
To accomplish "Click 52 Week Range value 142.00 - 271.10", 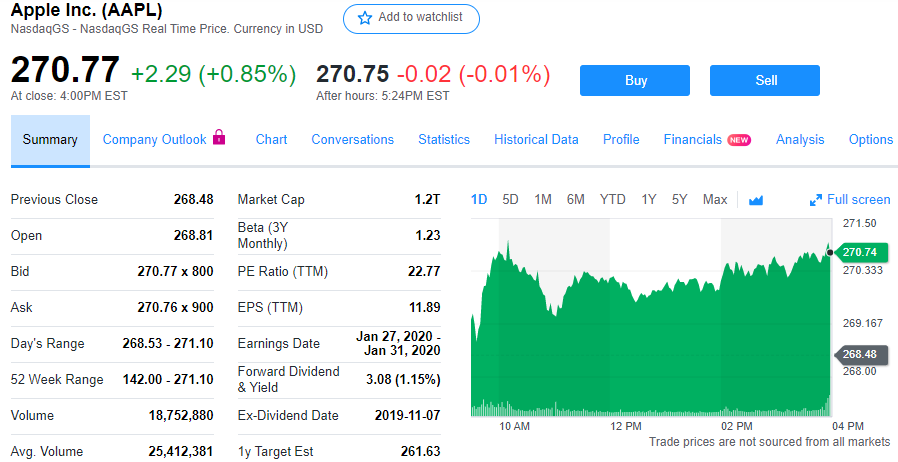I will click(168, 380).
